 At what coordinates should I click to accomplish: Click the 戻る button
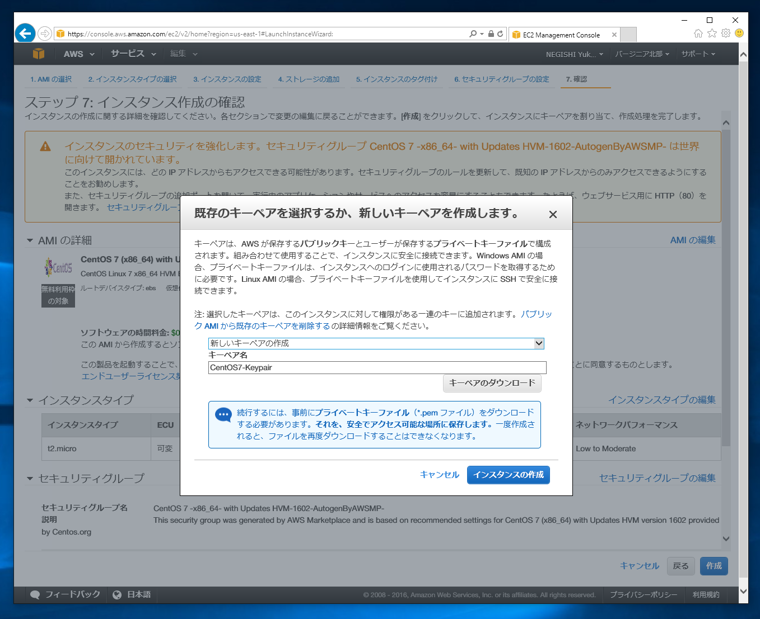pyautogui.click(x=681, y=566)
